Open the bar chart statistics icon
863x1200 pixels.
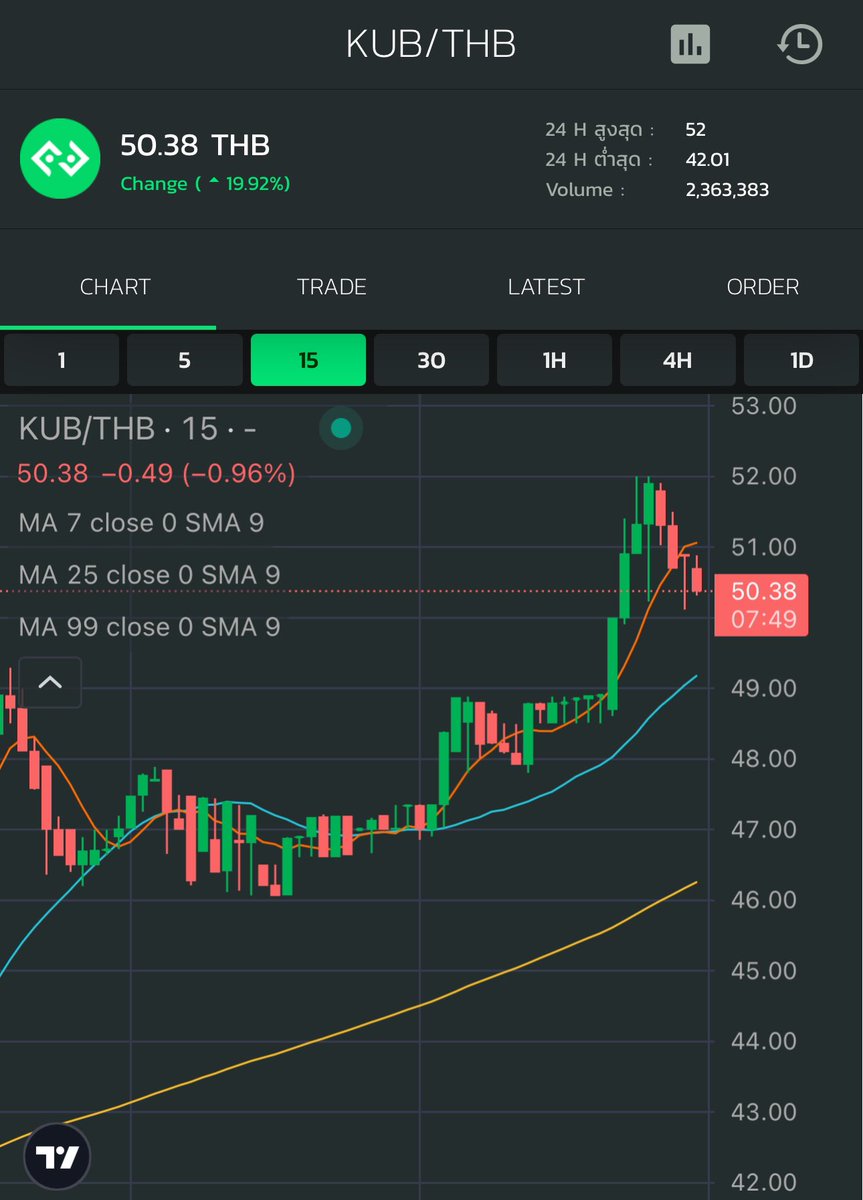click(x=690, y=44)
